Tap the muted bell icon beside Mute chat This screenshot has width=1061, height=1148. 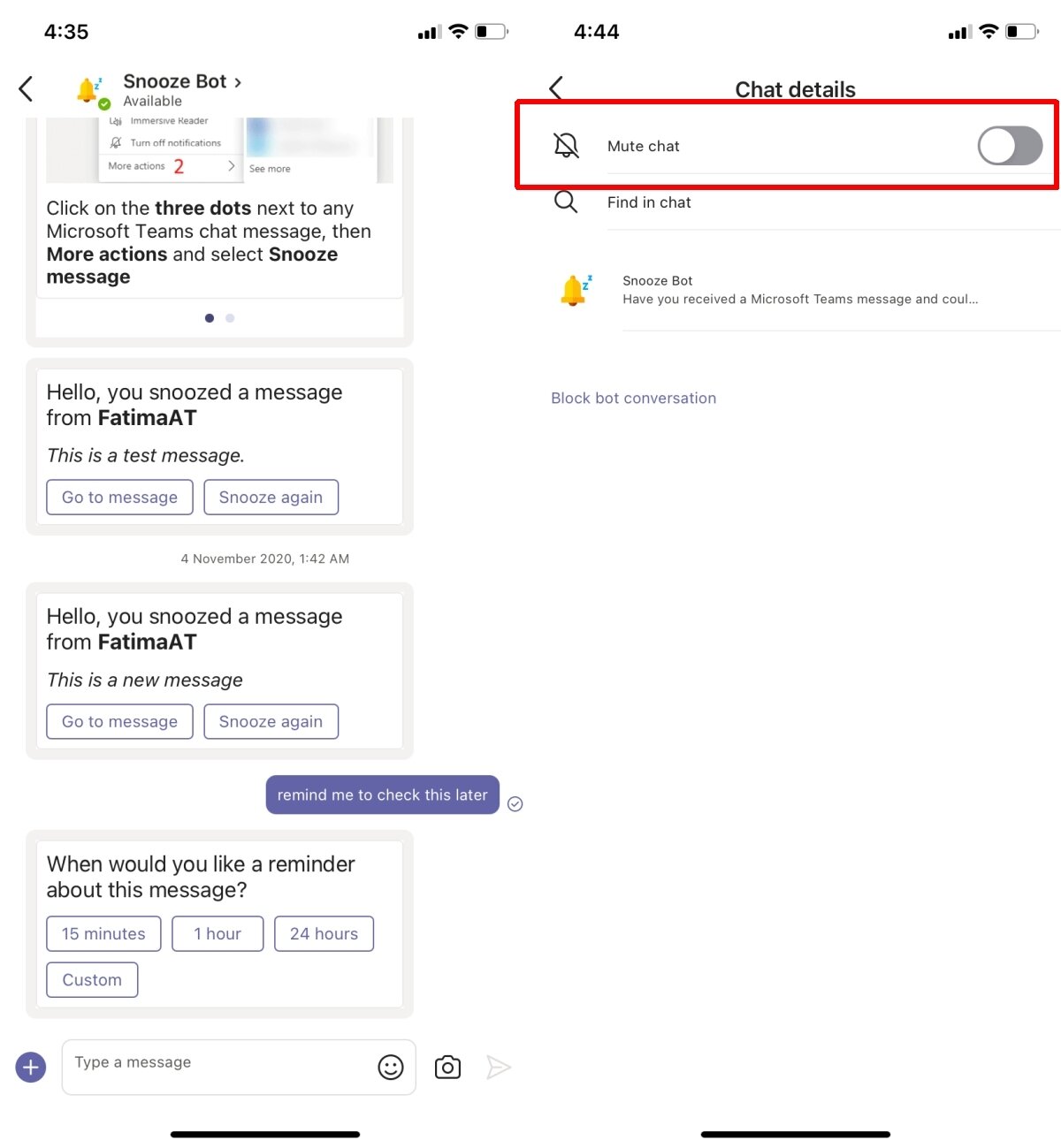point(566,146)
